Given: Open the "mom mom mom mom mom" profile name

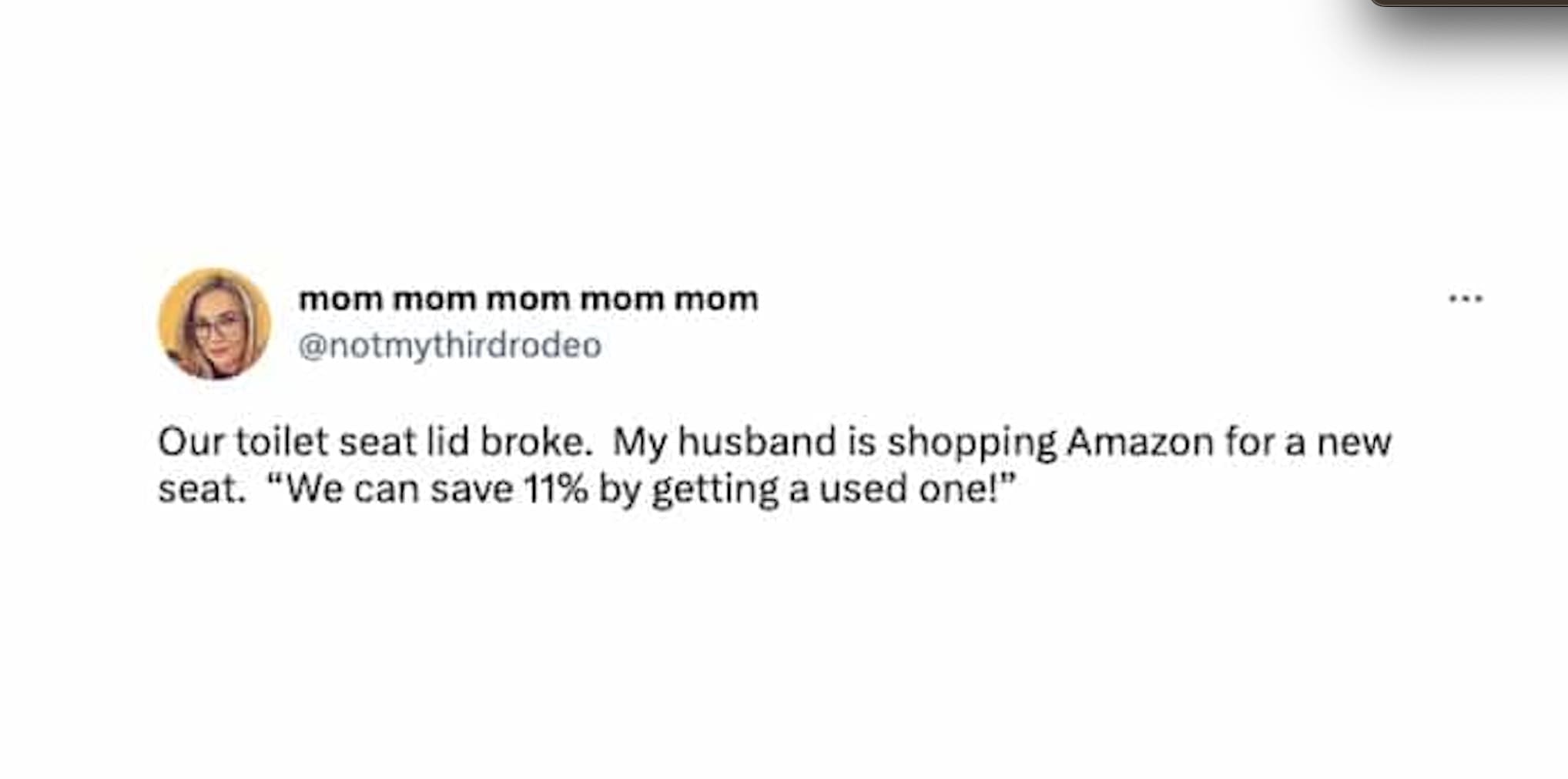Looking at the screenshot, I should pyautogui.click(x=528, y=299).
